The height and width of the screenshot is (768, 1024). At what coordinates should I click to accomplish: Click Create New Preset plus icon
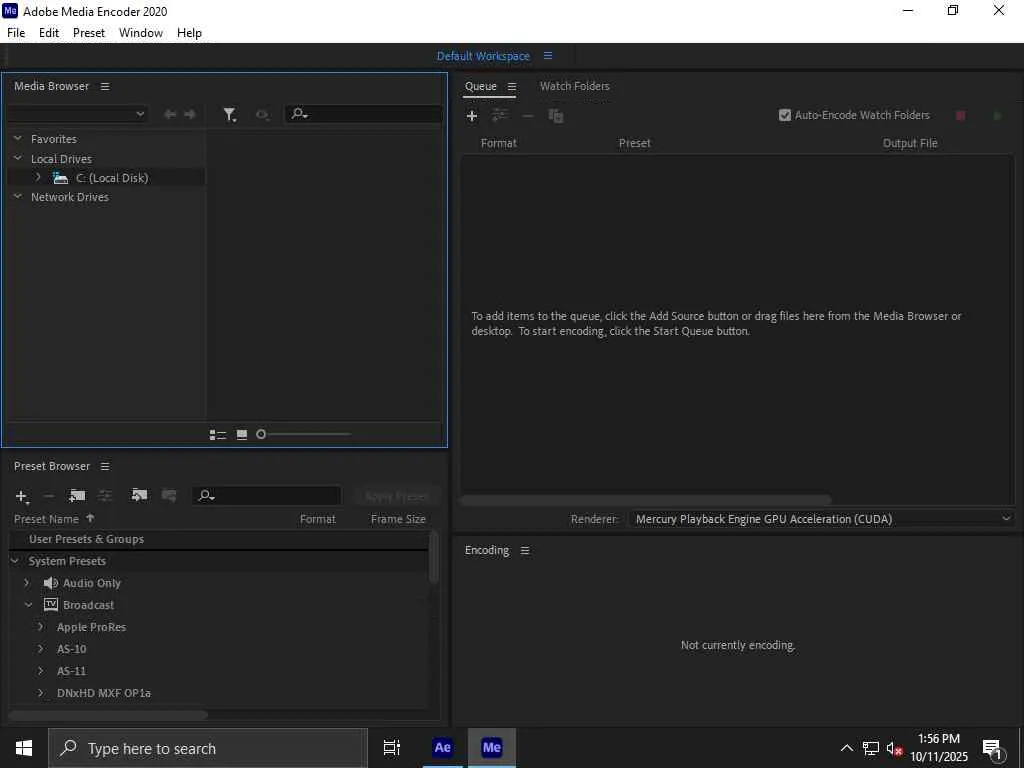coord(22,496)
